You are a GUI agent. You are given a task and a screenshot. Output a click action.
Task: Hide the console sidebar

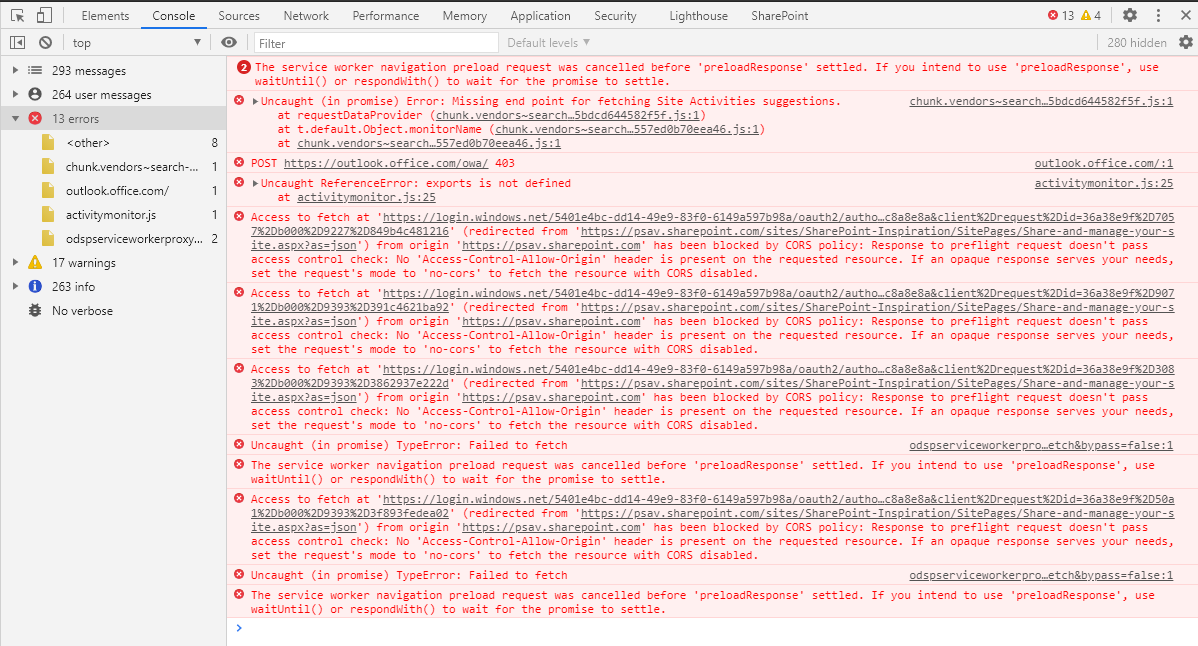15,42
